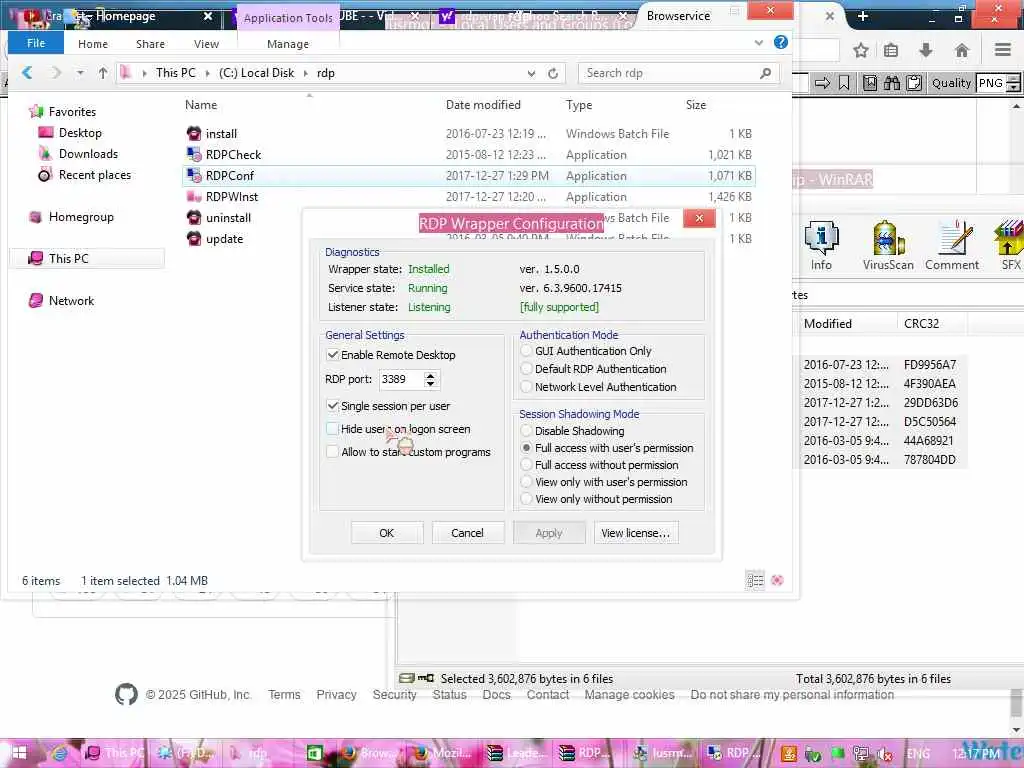Go up one folder level
The image size is (1024, 768).
pos(103,72)
